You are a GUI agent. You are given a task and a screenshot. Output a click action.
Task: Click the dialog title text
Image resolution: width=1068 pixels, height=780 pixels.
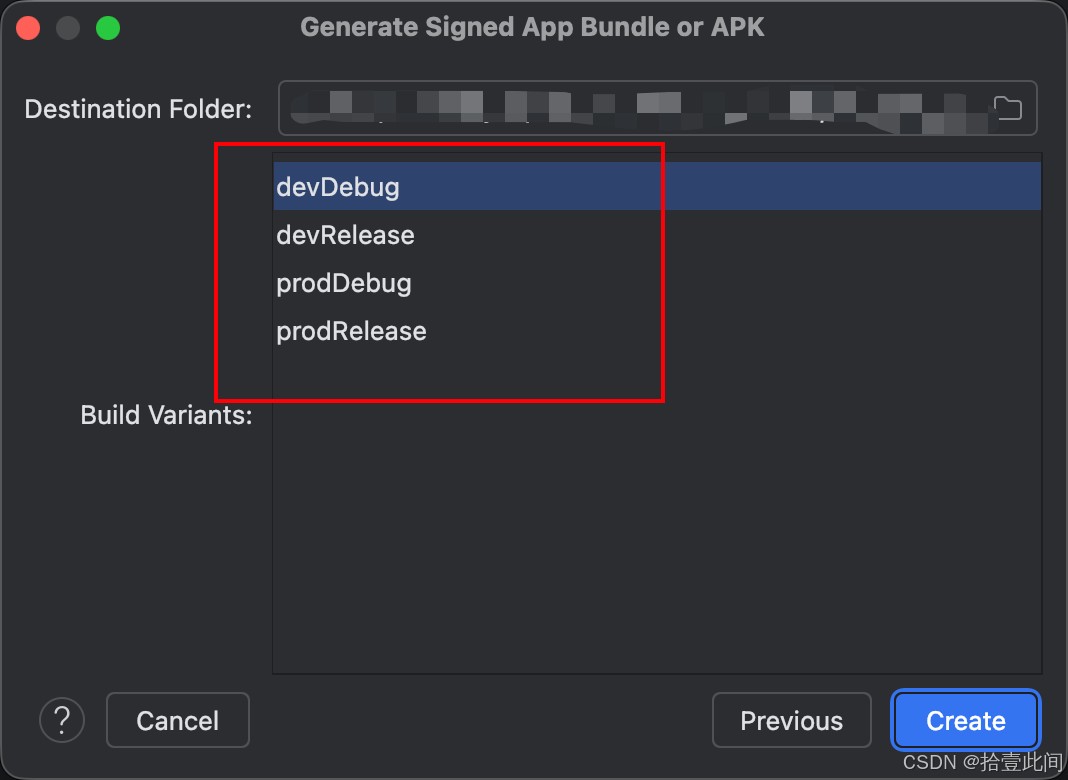point(532,27)
